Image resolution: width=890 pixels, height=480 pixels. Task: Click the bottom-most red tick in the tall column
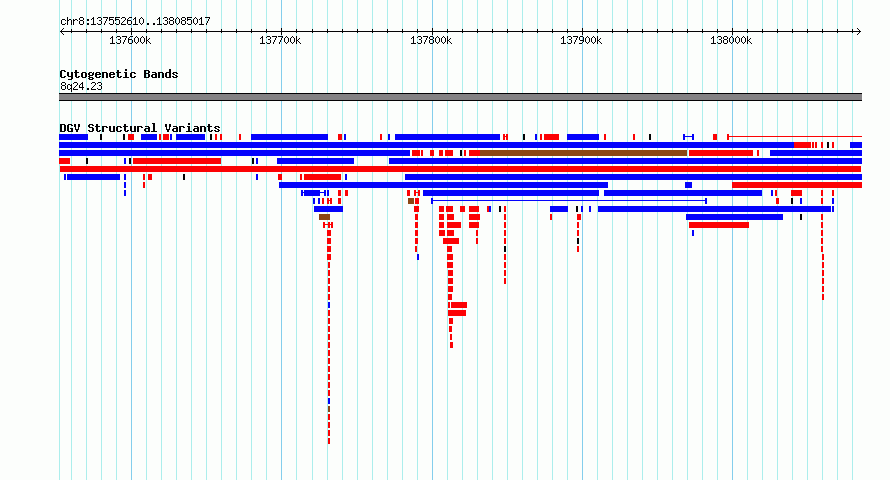[329, 440]
